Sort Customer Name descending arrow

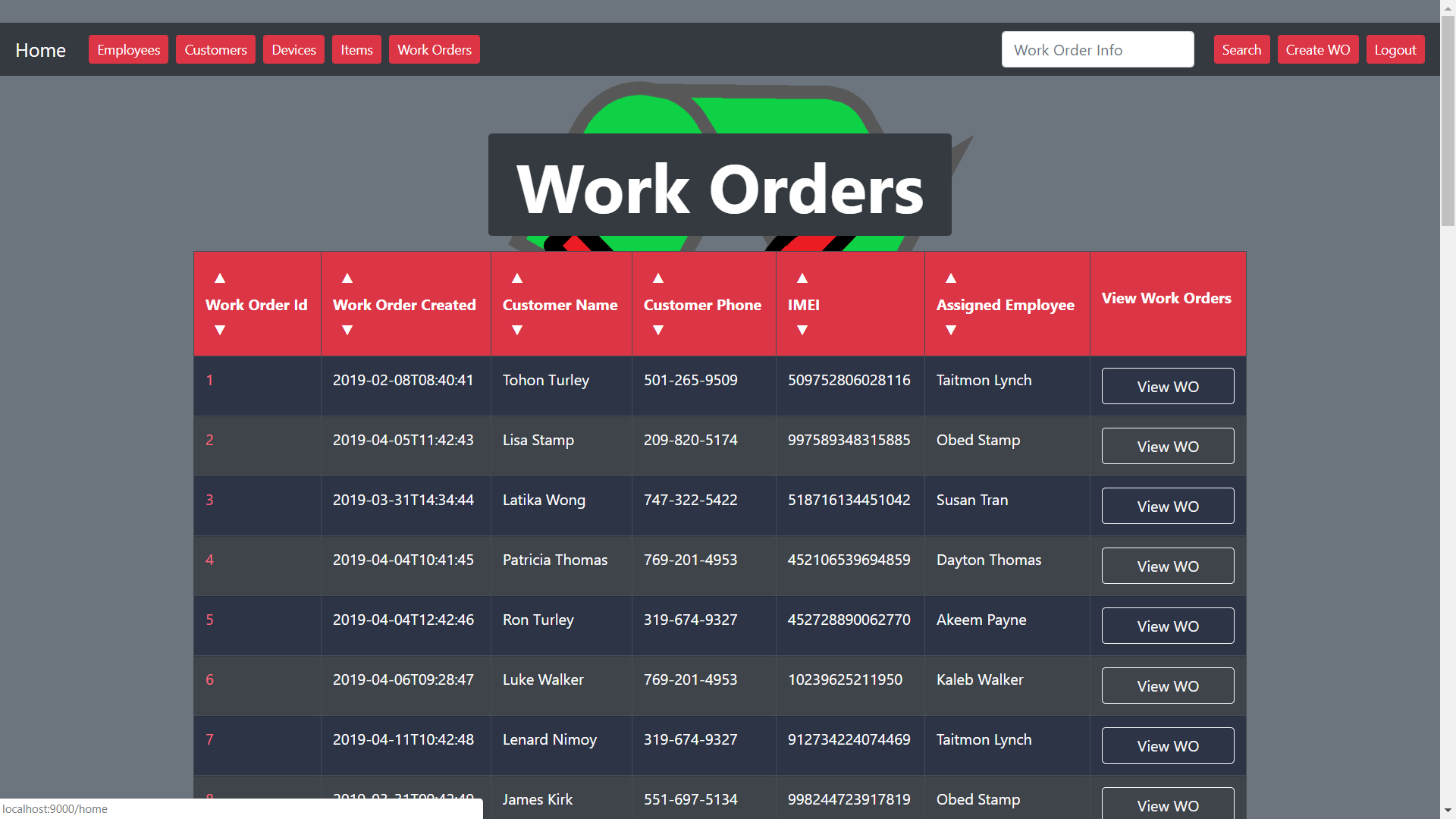517,330
